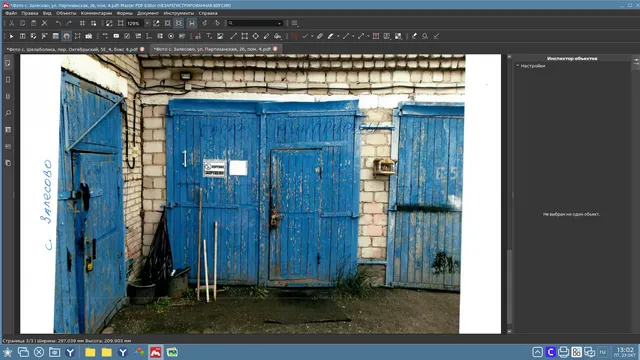Open the Вид menu
Viewport: 640px width, 360px height.
(47, 13)
